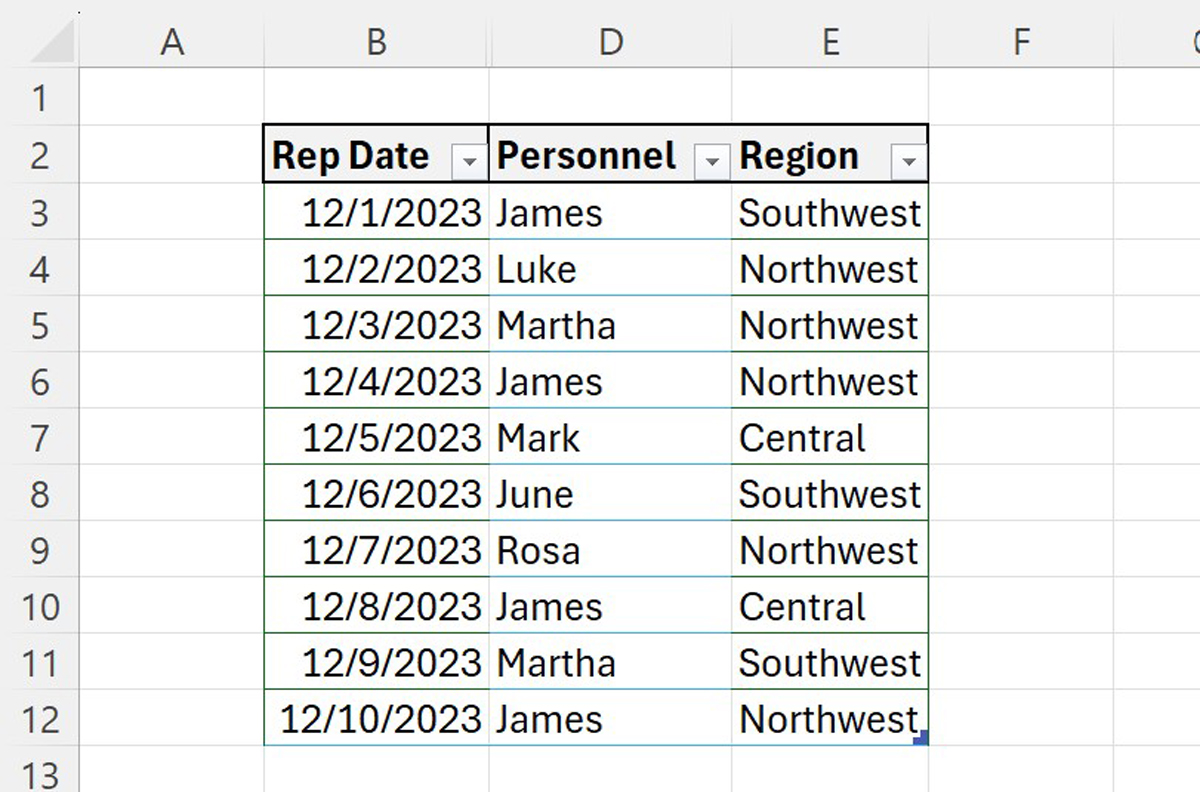The width and height of the screenshot is (1200, 792).
Task: Select the Region header cell
Action: (800, 155)
